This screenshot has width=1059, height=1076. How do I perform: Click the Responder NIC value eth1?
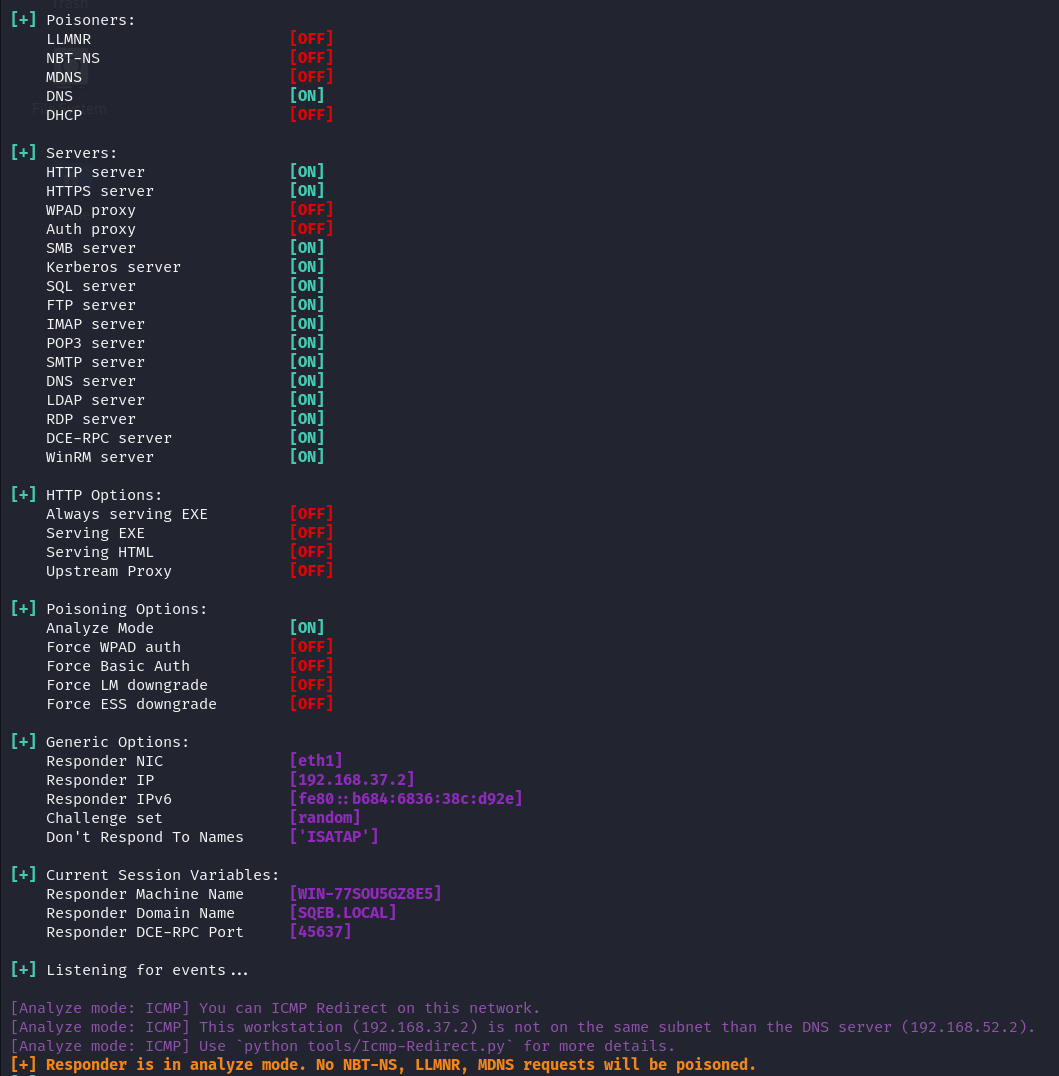point(316,760)
